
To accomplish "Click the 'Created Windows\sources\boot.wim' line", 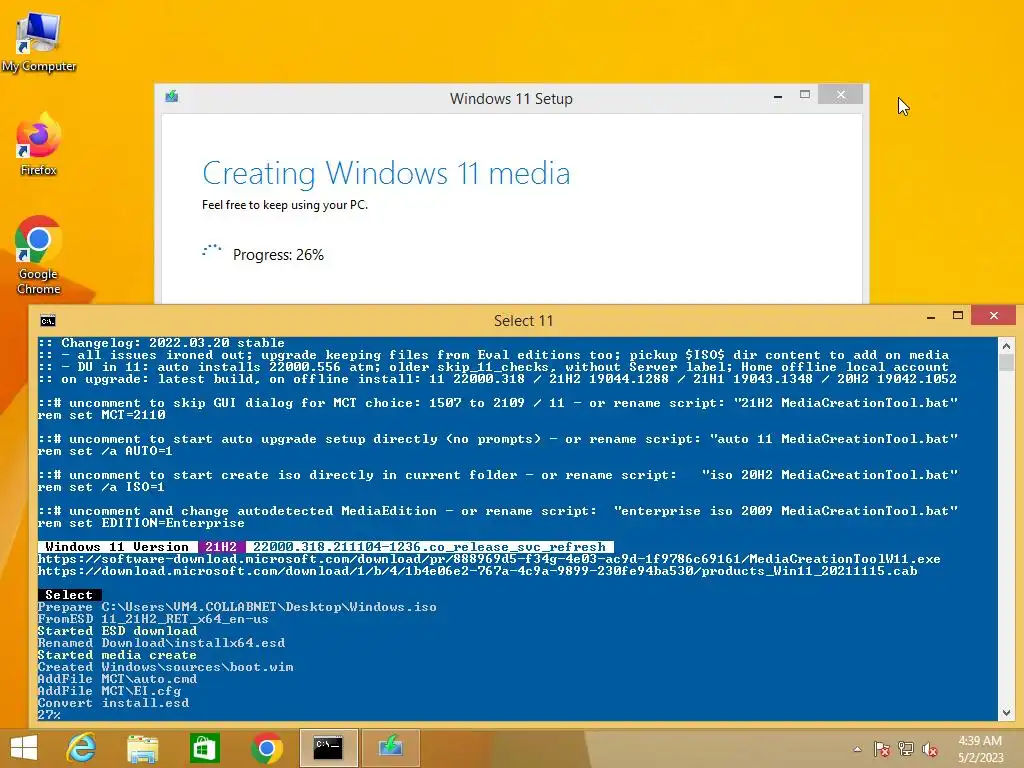I will point(165,667).
